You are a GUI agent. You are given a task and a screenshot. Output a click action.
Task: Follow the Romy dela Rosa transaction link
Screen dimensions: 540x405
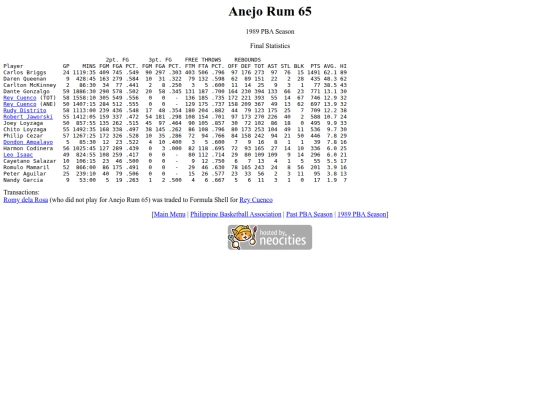[x=25, y=200]
